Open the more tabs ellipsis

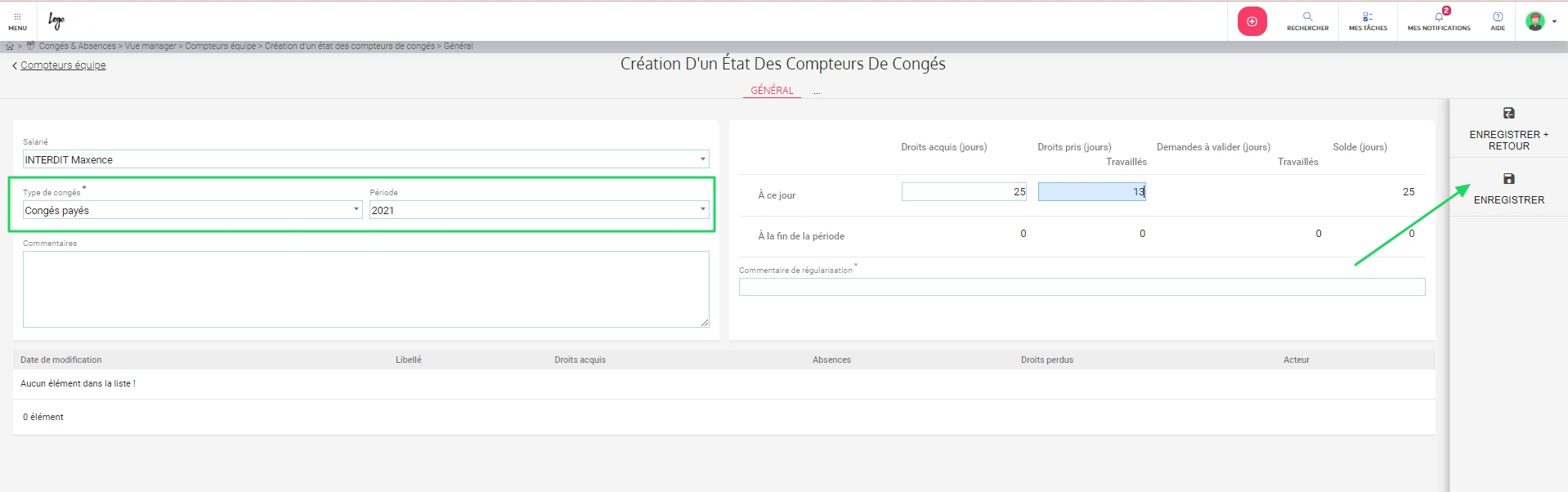(x=817, y=92)
